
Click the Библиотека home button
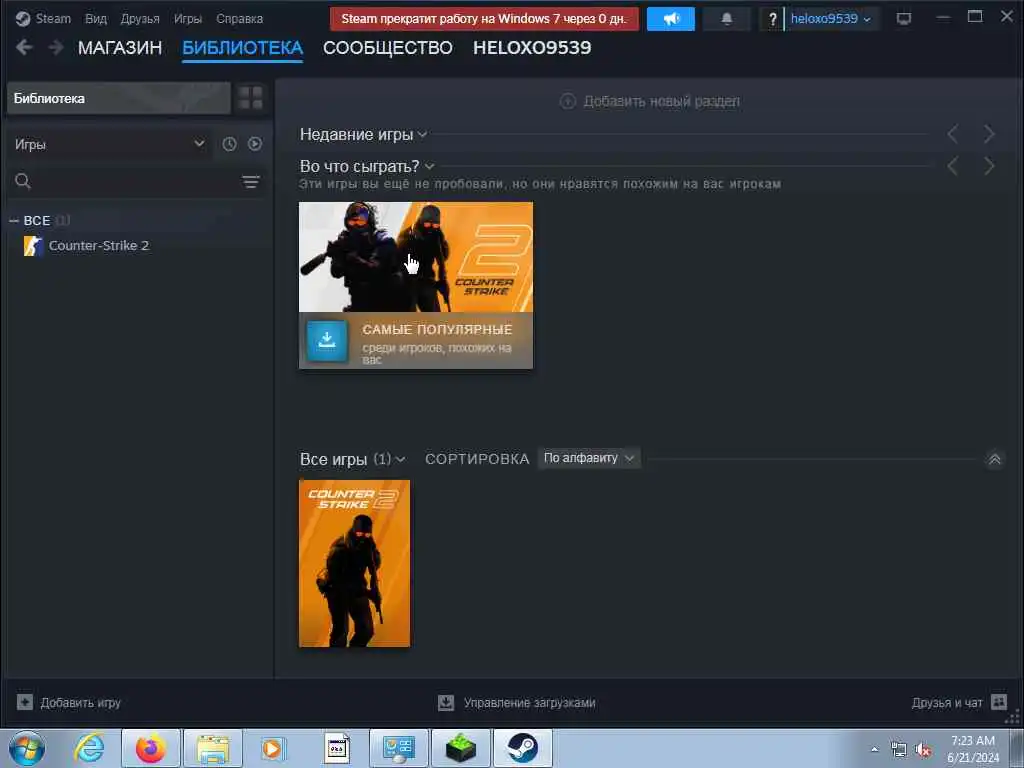(118, 98)
